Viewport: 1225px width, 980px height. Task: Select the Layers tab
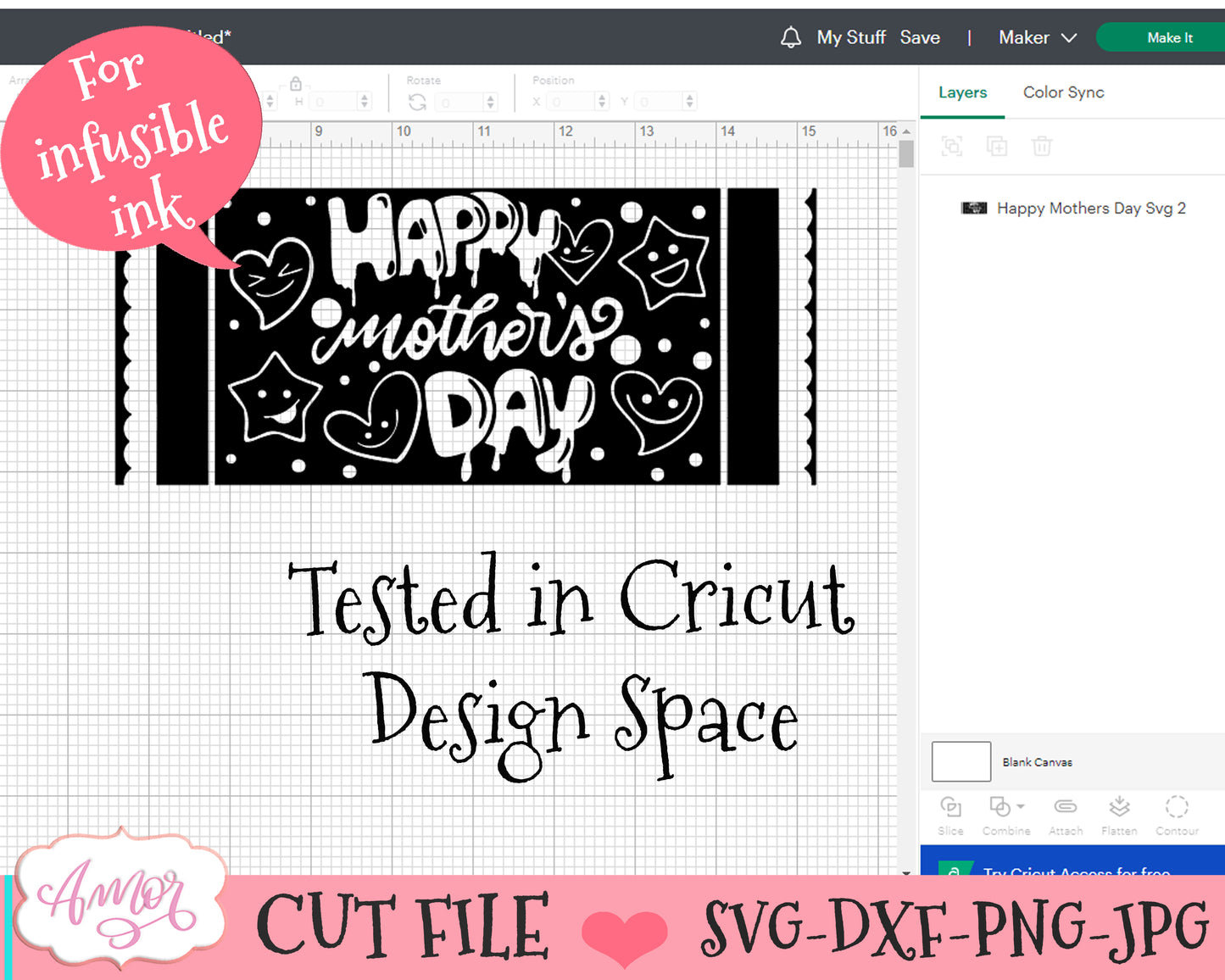tap(962, 92)
